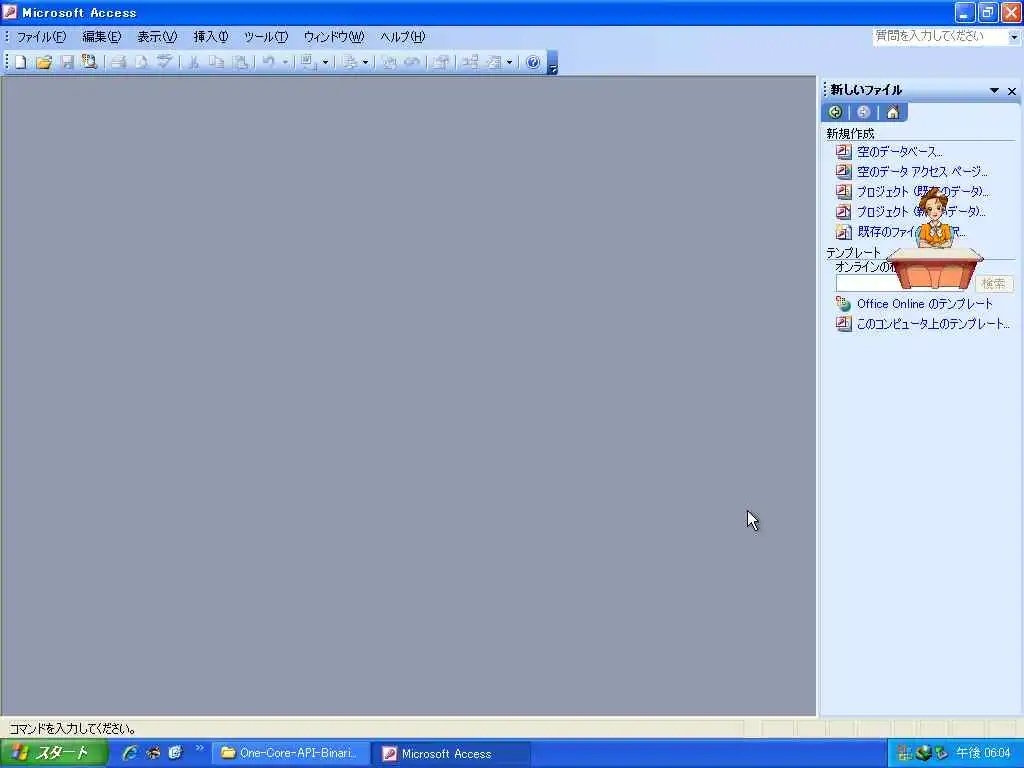Click the 空のデータベース... link
The image size is (1024, 768).
pyautogui.click(x=899, y=152)
